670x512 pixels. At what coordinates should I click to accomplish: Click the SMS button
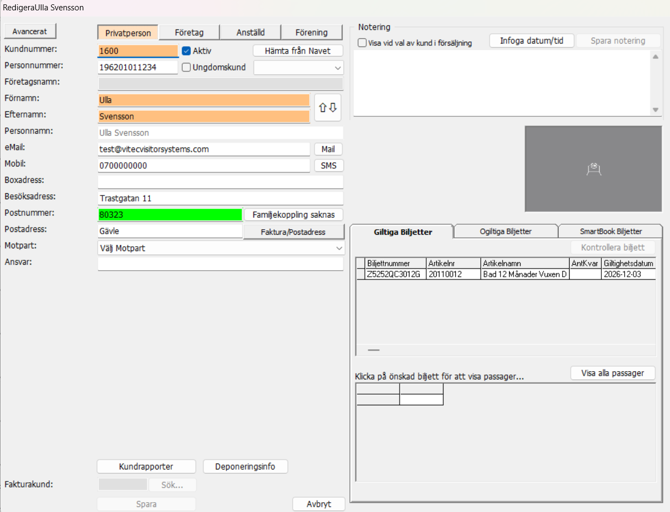(328, 165)
